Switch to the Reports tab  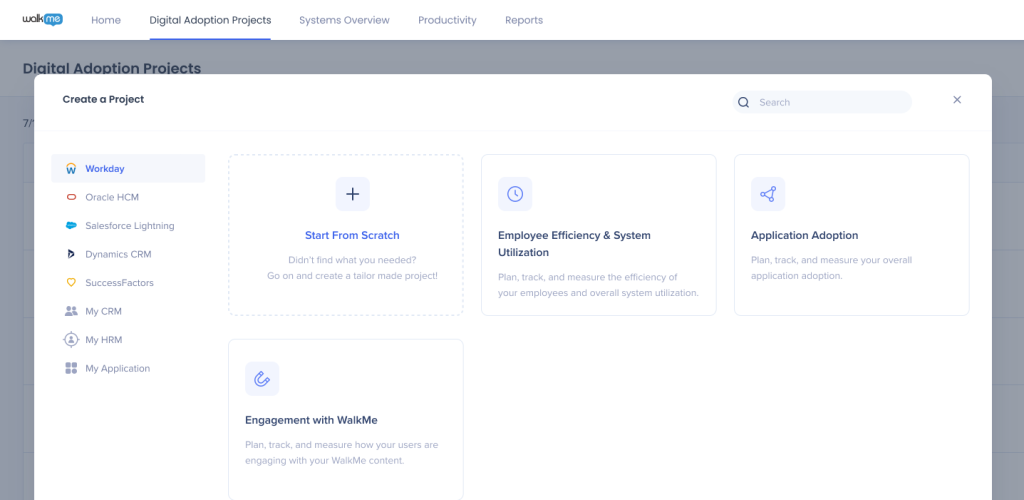coord(524,20)
